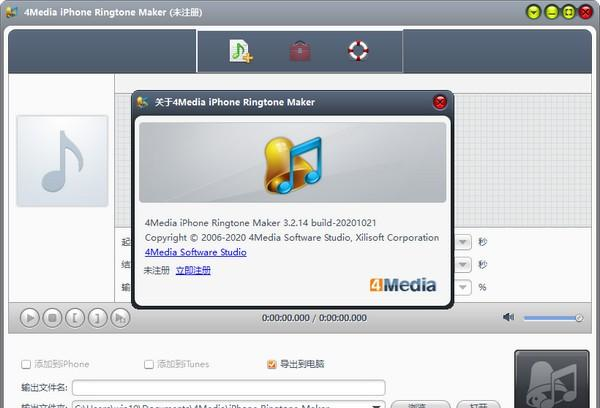Adjust the volume slider
Screen dimensions: 600x408
point(553,318)
